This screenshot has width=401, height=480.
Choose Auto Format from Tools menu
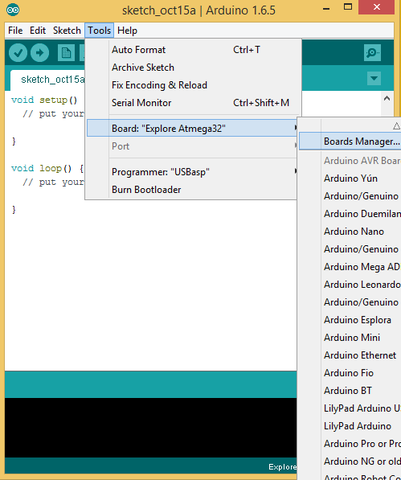coord(192,50)
